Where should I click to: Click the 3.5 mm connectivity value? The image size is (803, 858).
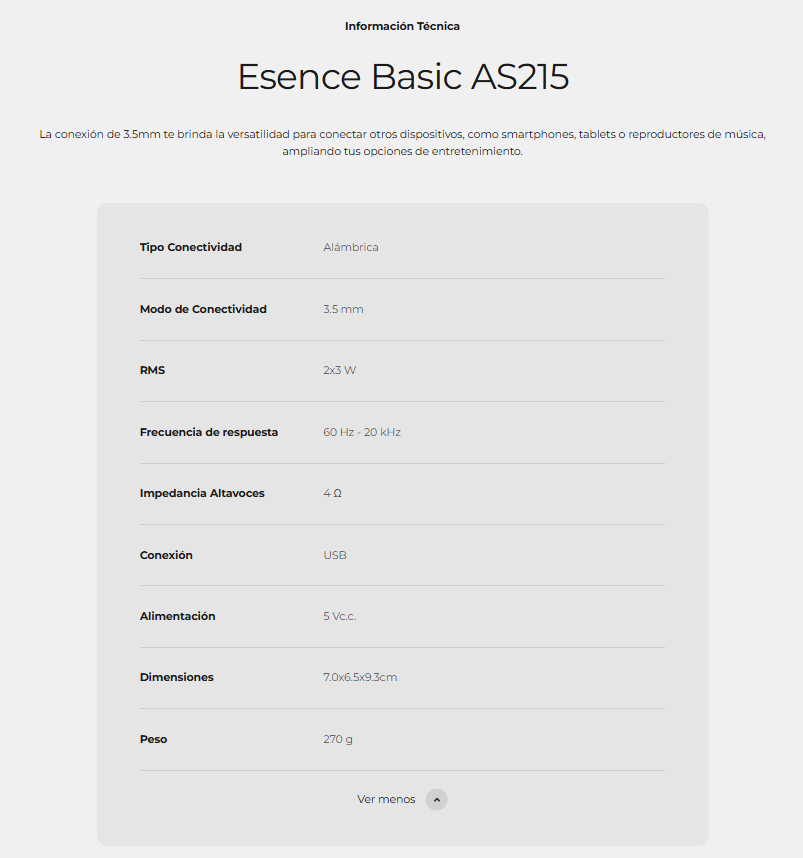[x=343, y=309]
